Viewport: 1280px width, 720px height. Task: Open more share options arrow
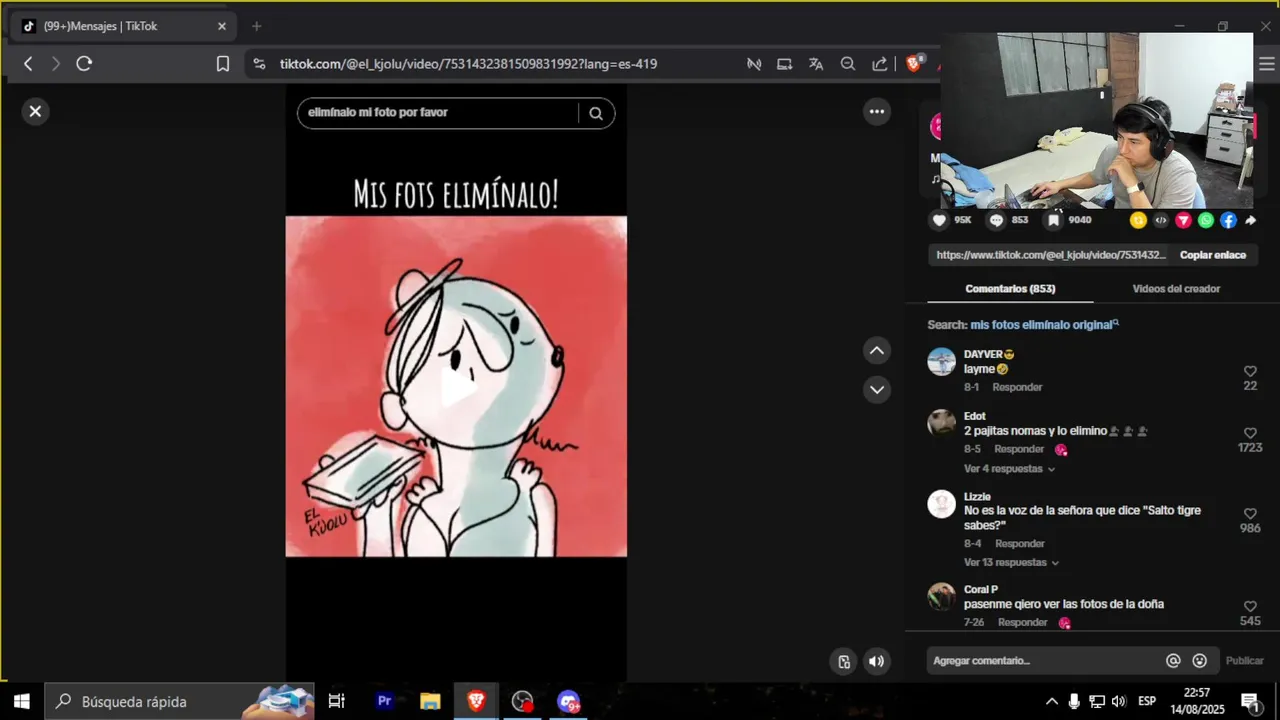coord(1250,220)
